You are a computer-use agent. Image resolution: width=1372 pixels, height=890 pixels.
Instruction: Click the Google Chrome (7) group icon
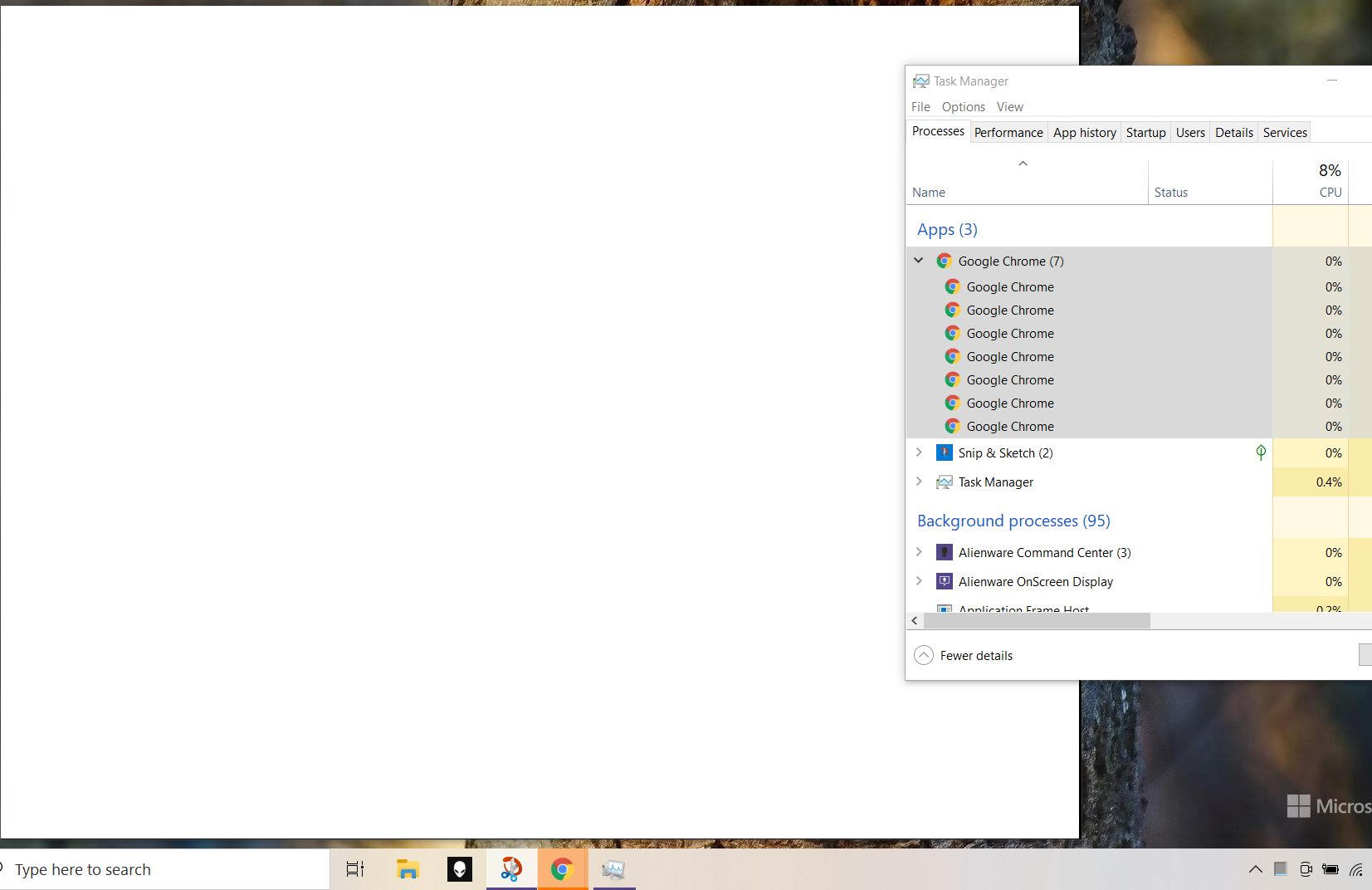tap(944, 261)
